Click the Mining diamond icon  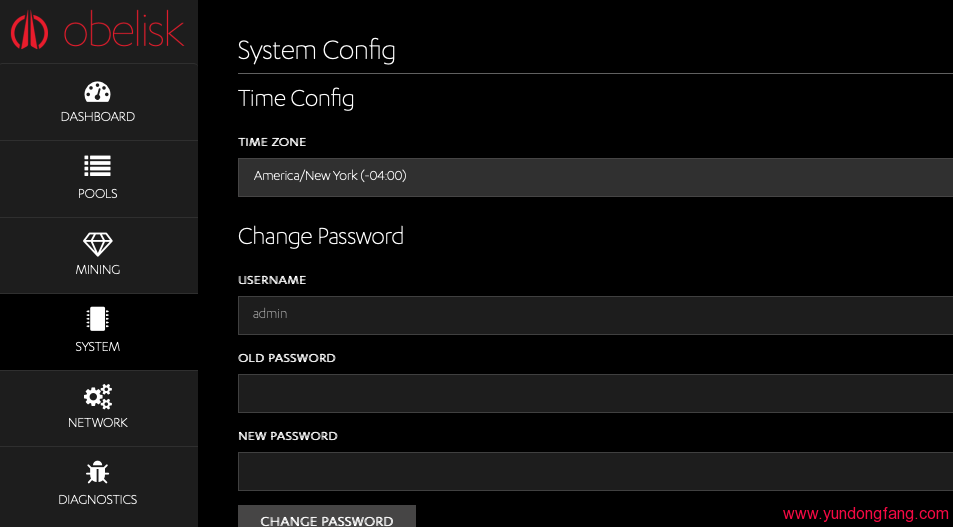coord(98,243)
